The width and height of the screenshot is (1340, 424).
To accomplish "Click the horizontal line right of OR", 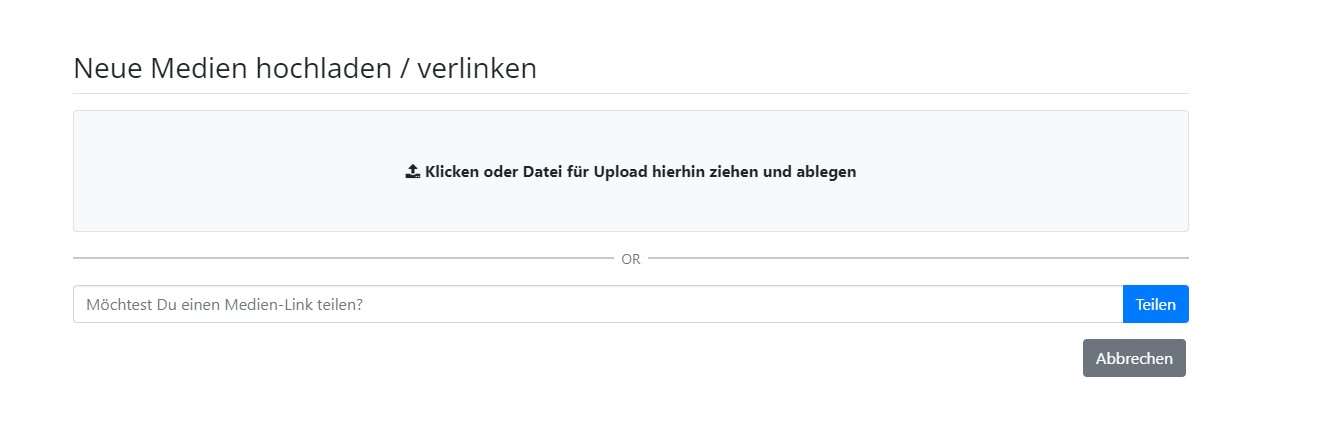I will pos(918,258).
